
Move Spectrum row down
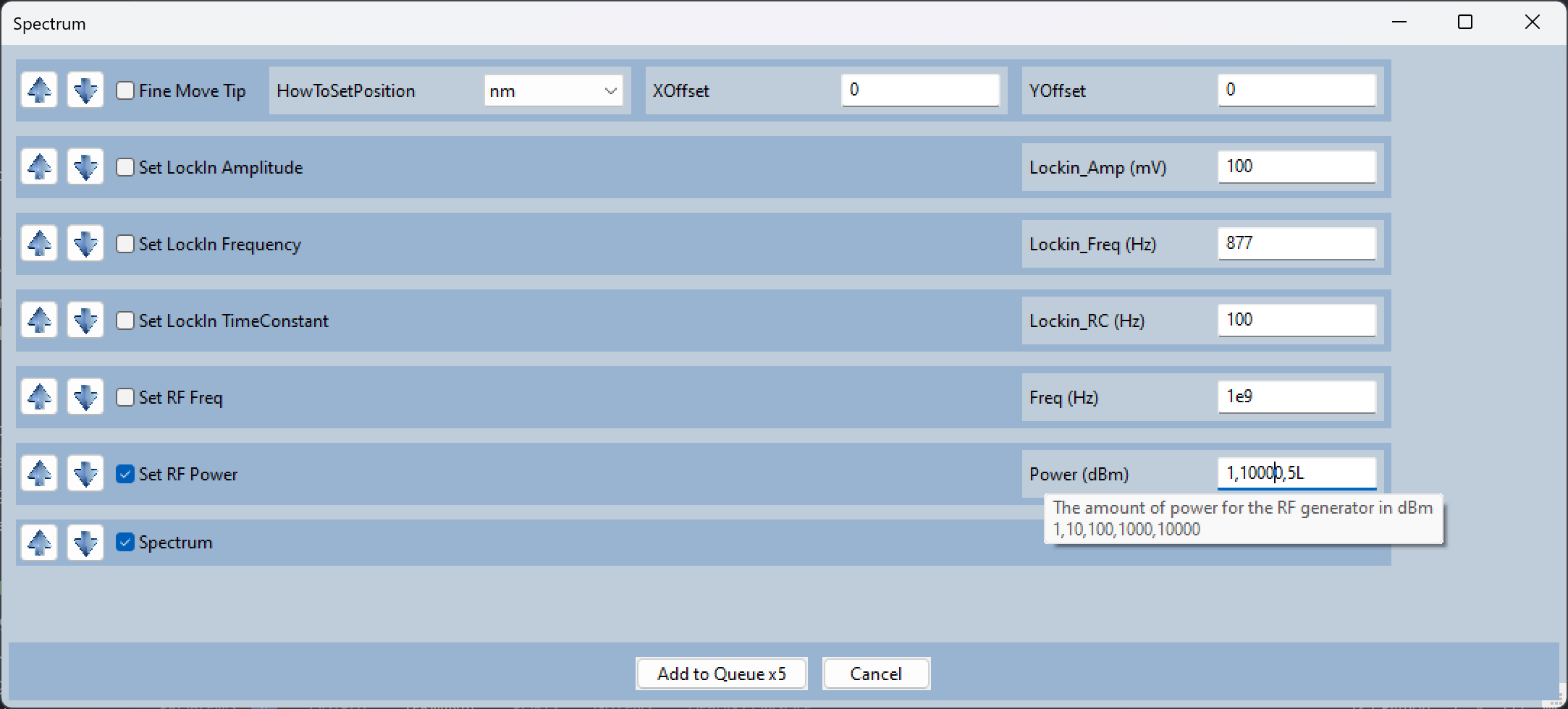(x=85, y=543)
